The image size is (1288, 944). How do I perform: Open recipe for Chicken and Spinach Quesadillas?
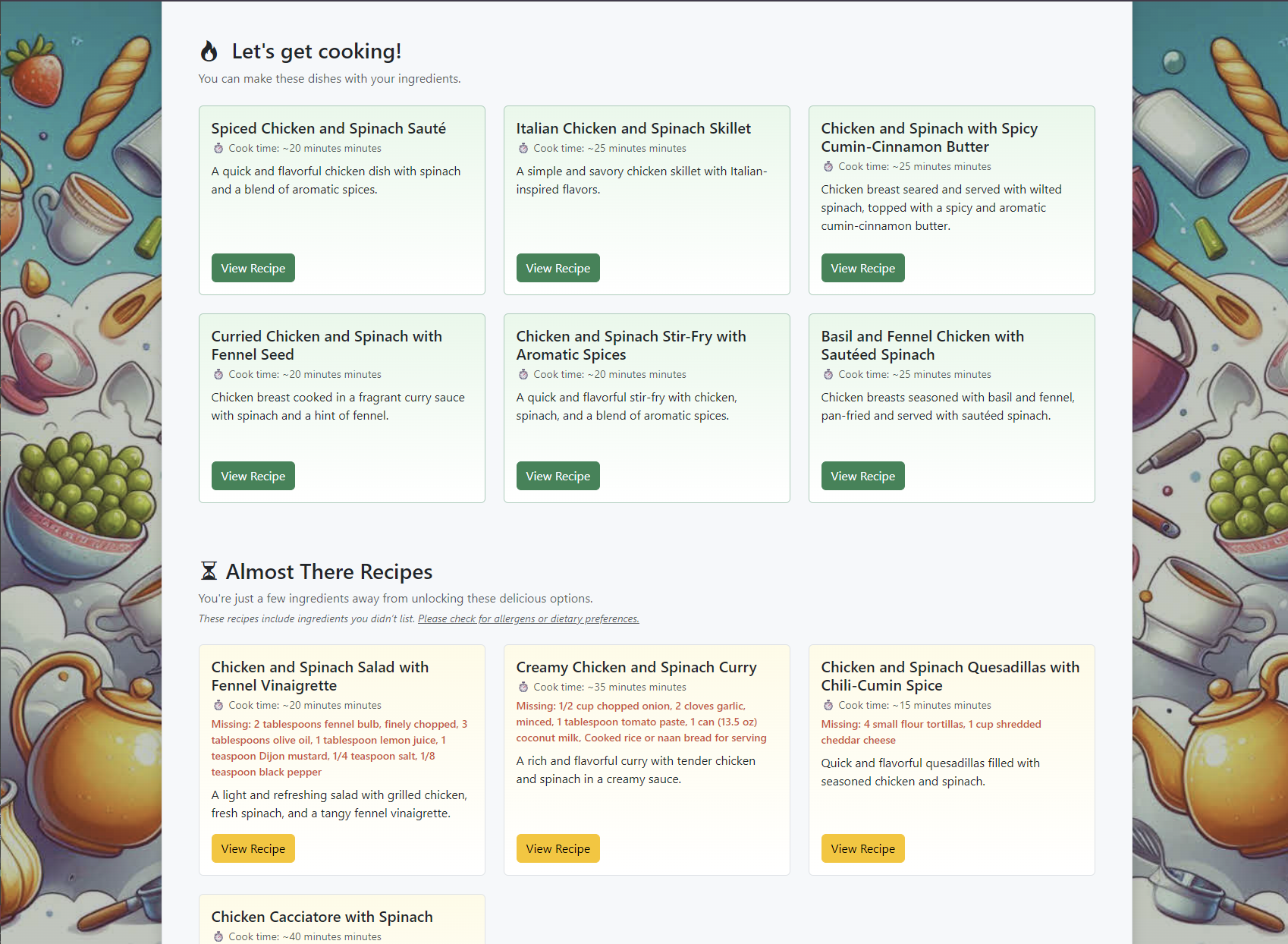[862, 848]
